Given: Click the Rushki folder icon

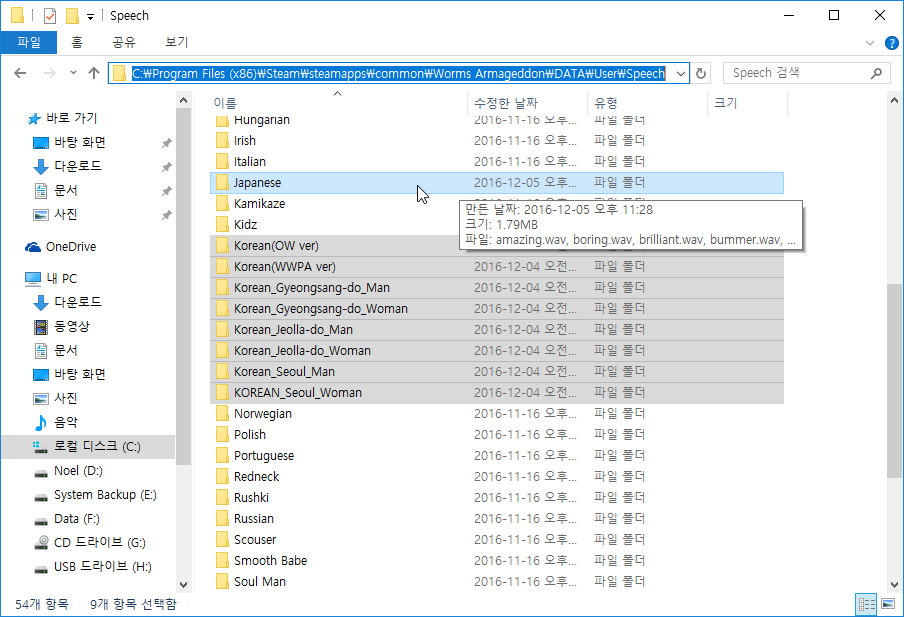Looking at the screenshot, I should (x=222, y=498).
